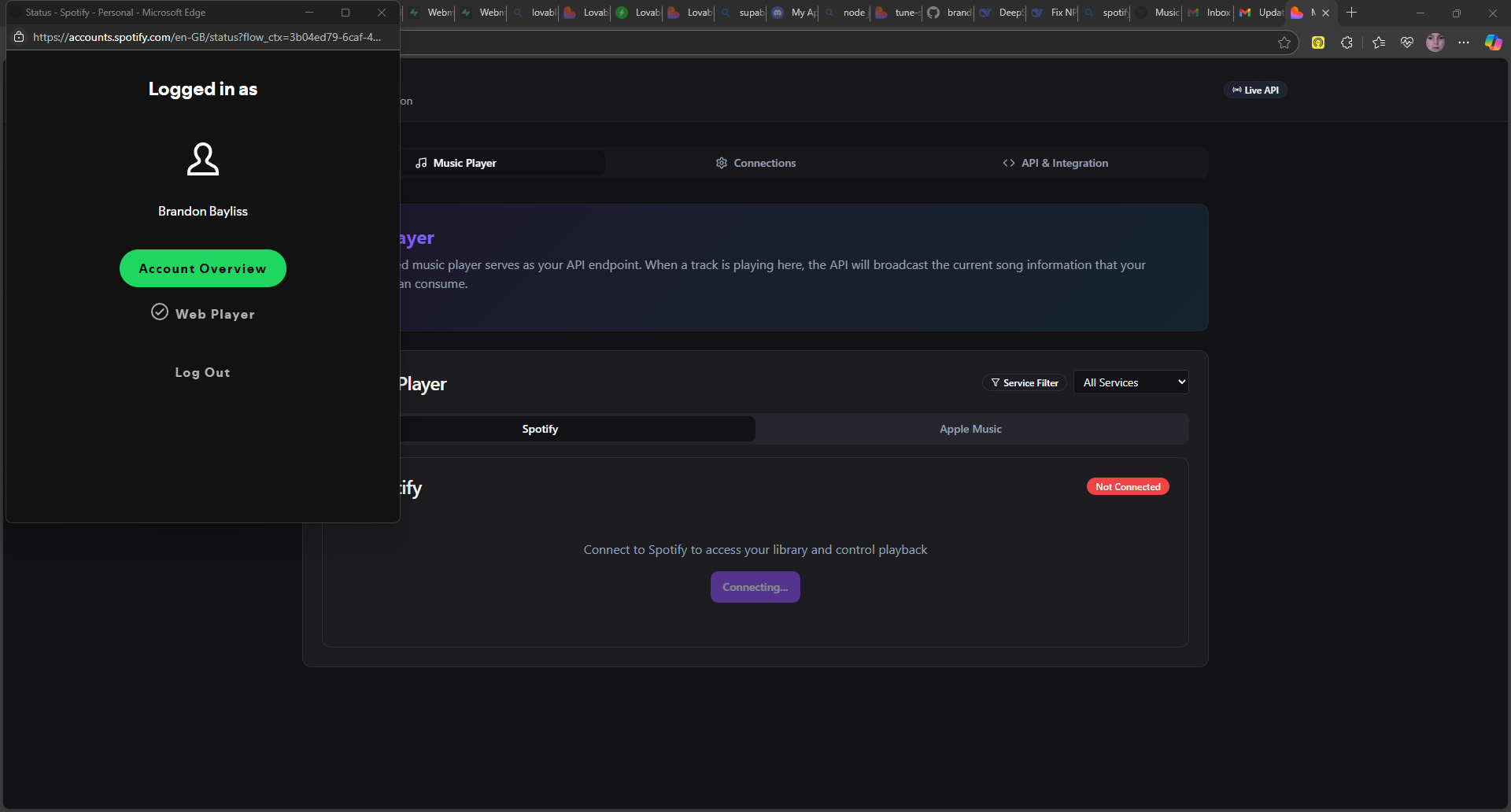Minimize the Spotify Status popup window

tap(309, 13)
